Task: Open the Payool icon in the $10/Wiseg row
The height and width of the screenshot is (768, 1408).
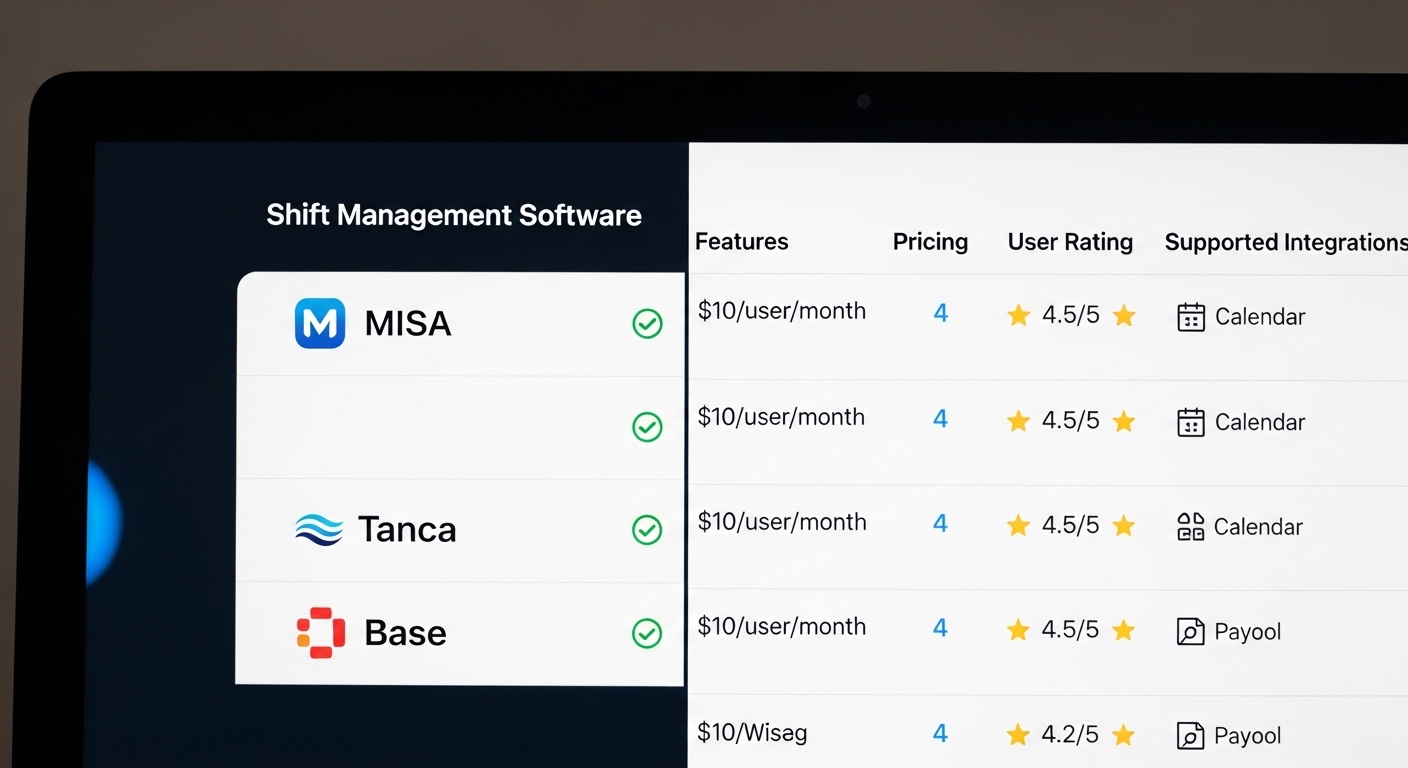Action: coord(1190,736)
